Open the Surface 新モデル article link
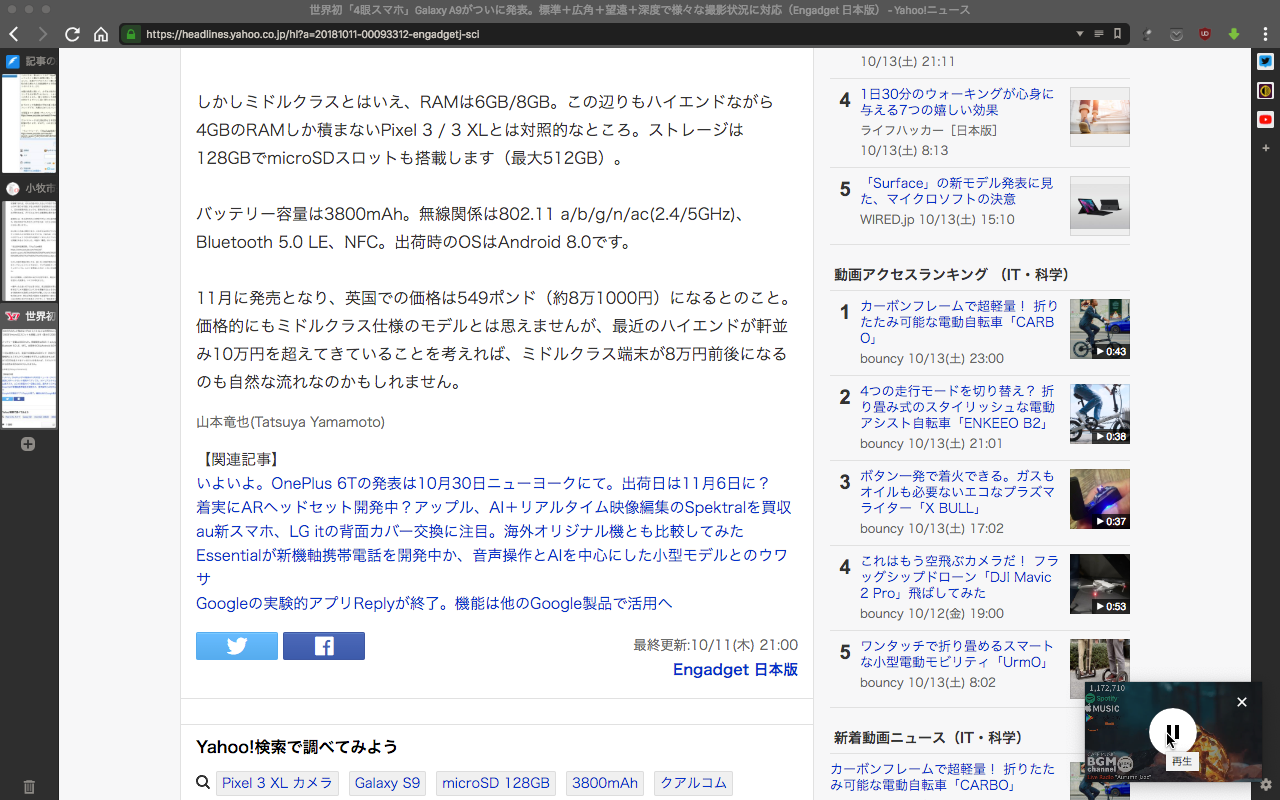 coord(957,191)
